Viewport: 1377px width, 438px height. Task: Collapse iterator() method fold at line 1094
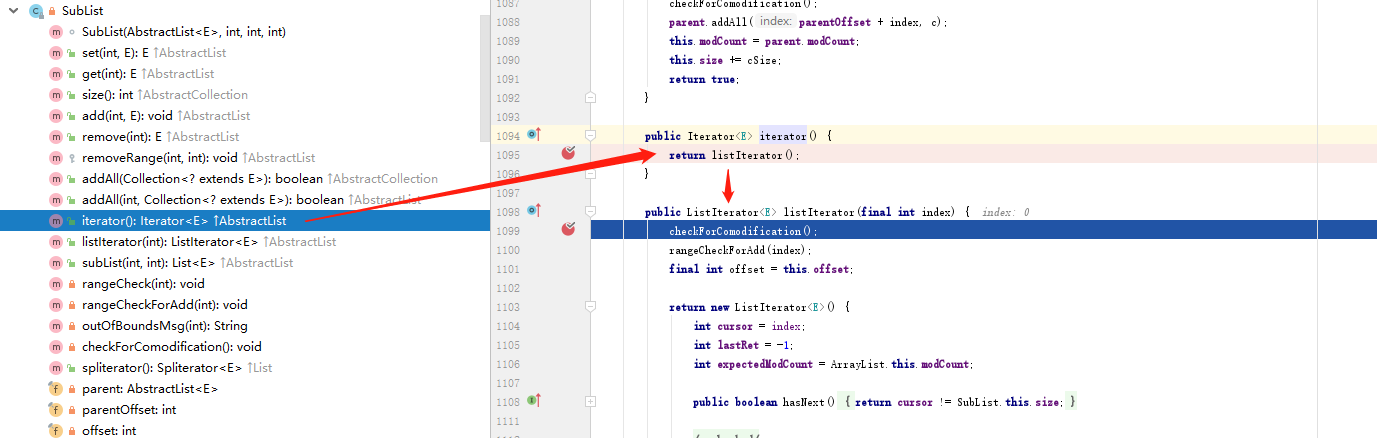coord(590,135)
